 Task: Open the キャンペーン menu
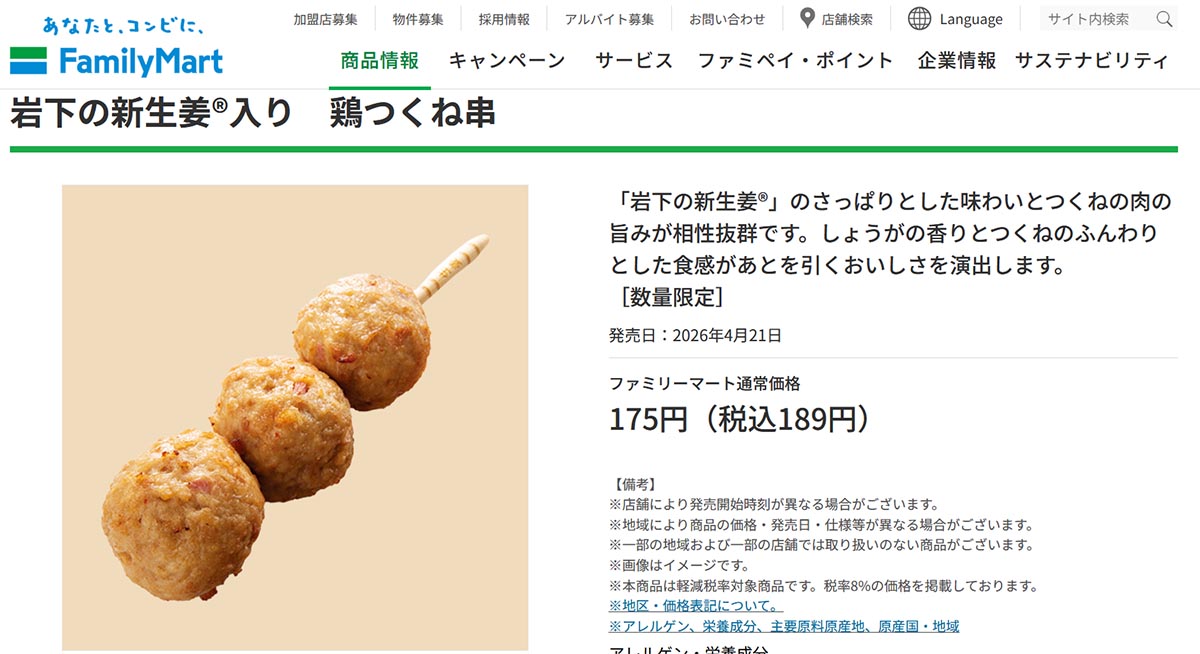pos(507,60)
